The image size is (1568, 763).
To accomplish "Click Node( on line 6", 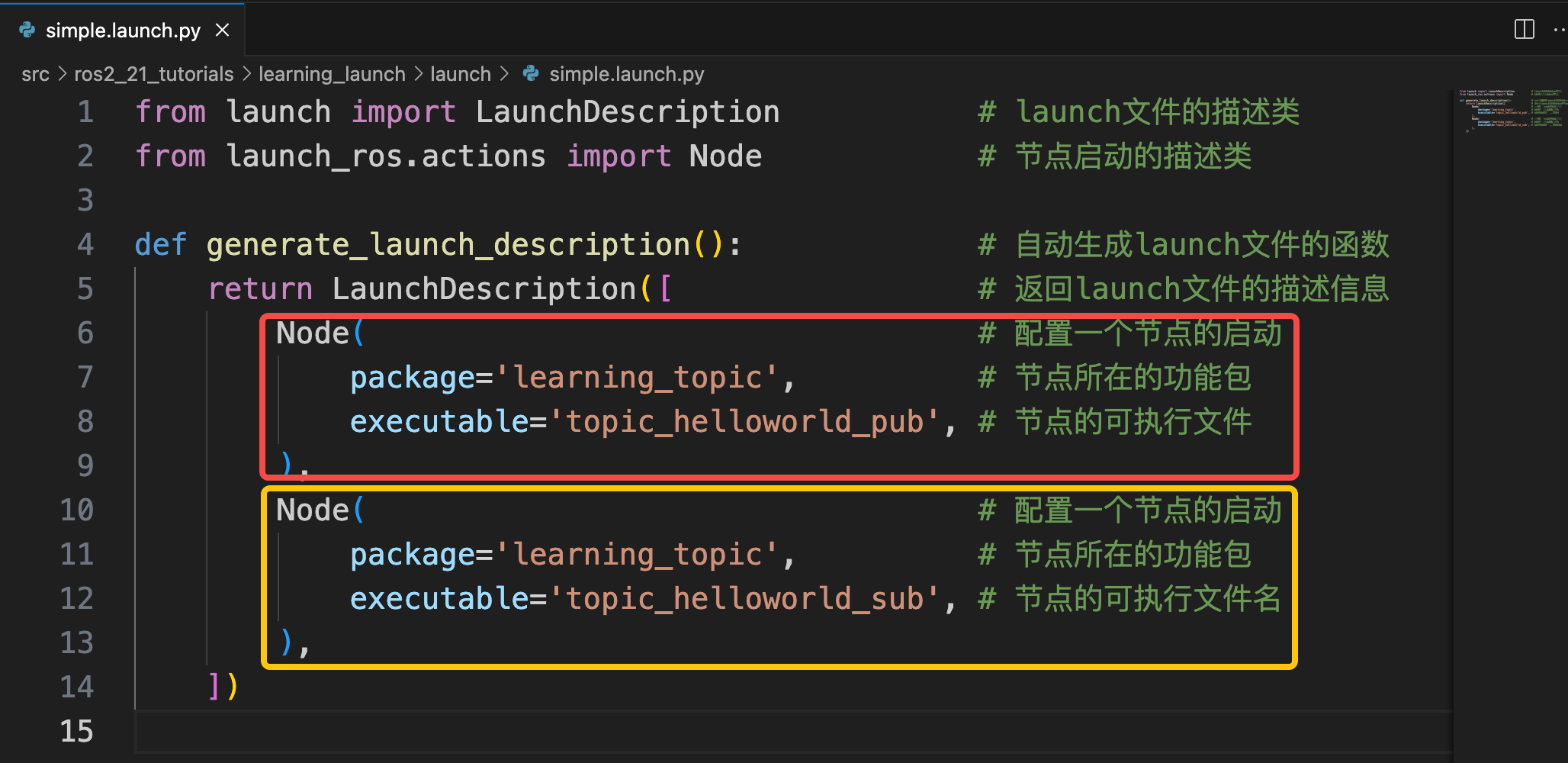I will [x=320, y=333].
